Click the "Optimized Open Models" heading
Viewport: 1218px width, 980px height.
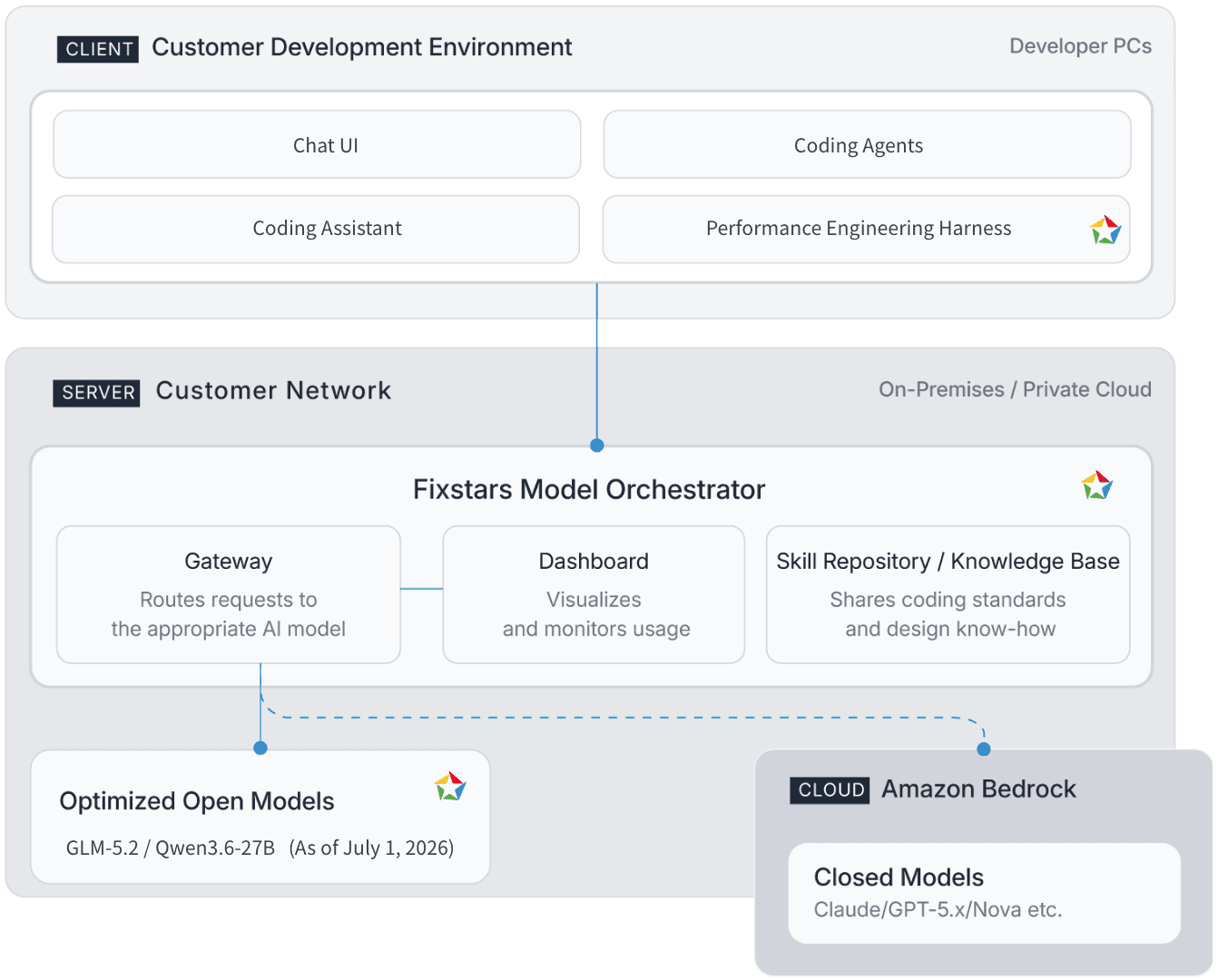pos(197,801)
